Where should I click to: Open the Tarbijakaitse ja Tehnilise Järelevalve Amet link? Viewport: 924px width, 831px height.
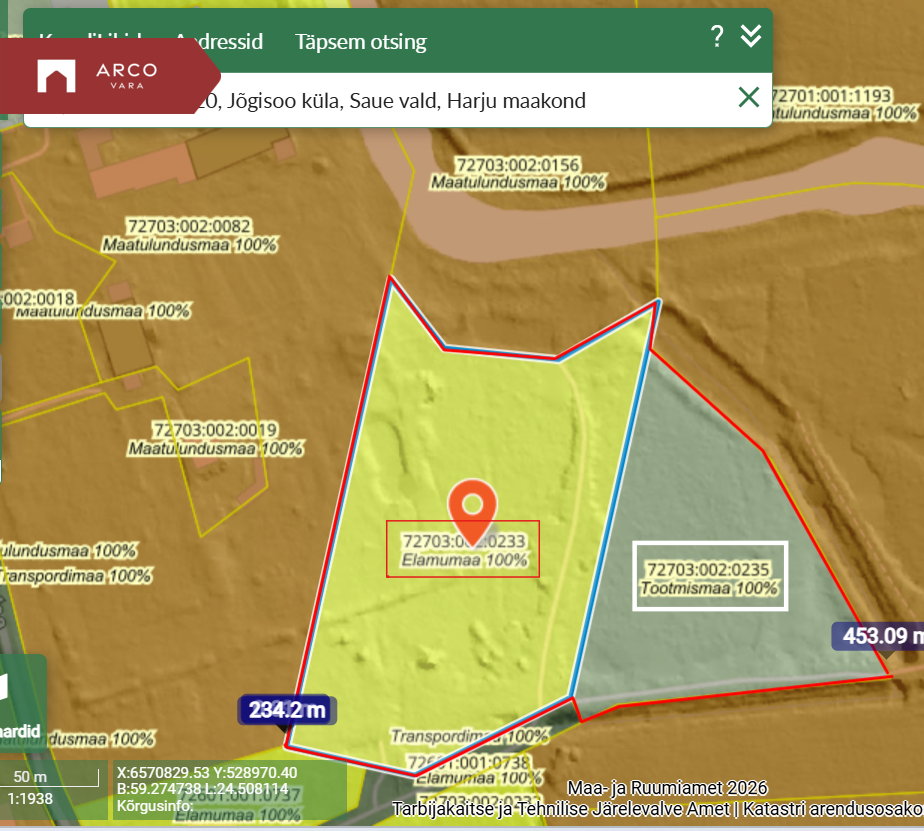click(x=560, y=809)
